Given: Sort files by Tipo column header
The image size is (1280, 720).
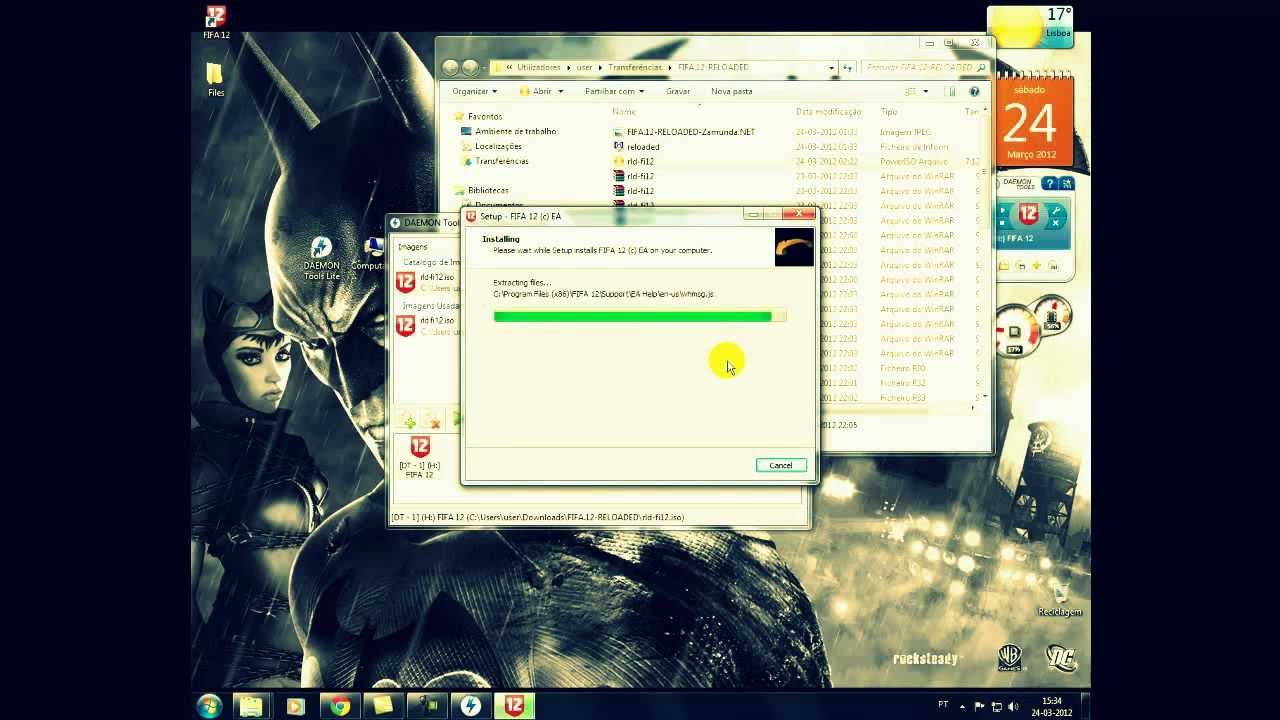Looking at the screenshot, I should tap(889, 112).
